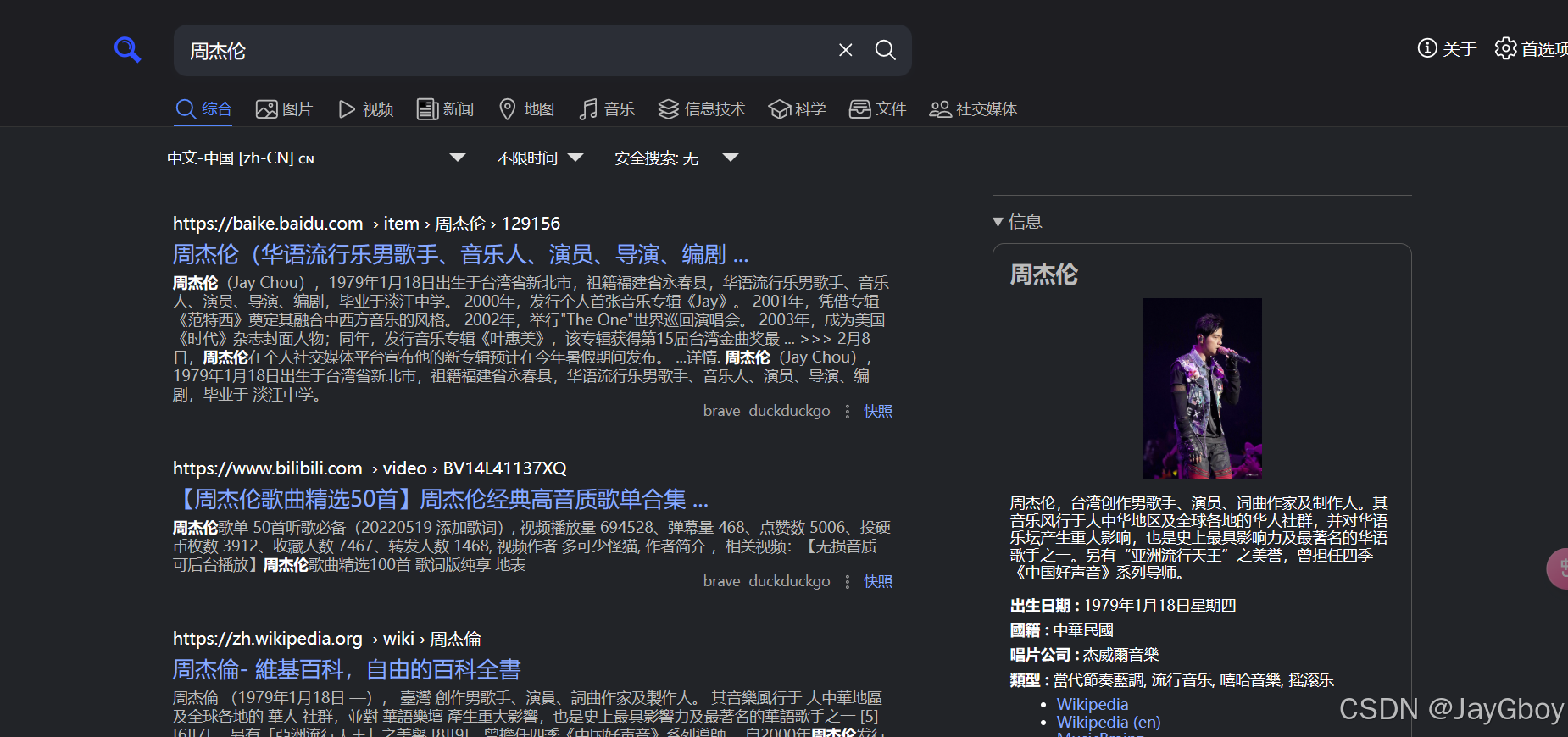Click the 周杰伦 infobox heading
The image size is (1568, 737).
click(x=1044, y=274)
